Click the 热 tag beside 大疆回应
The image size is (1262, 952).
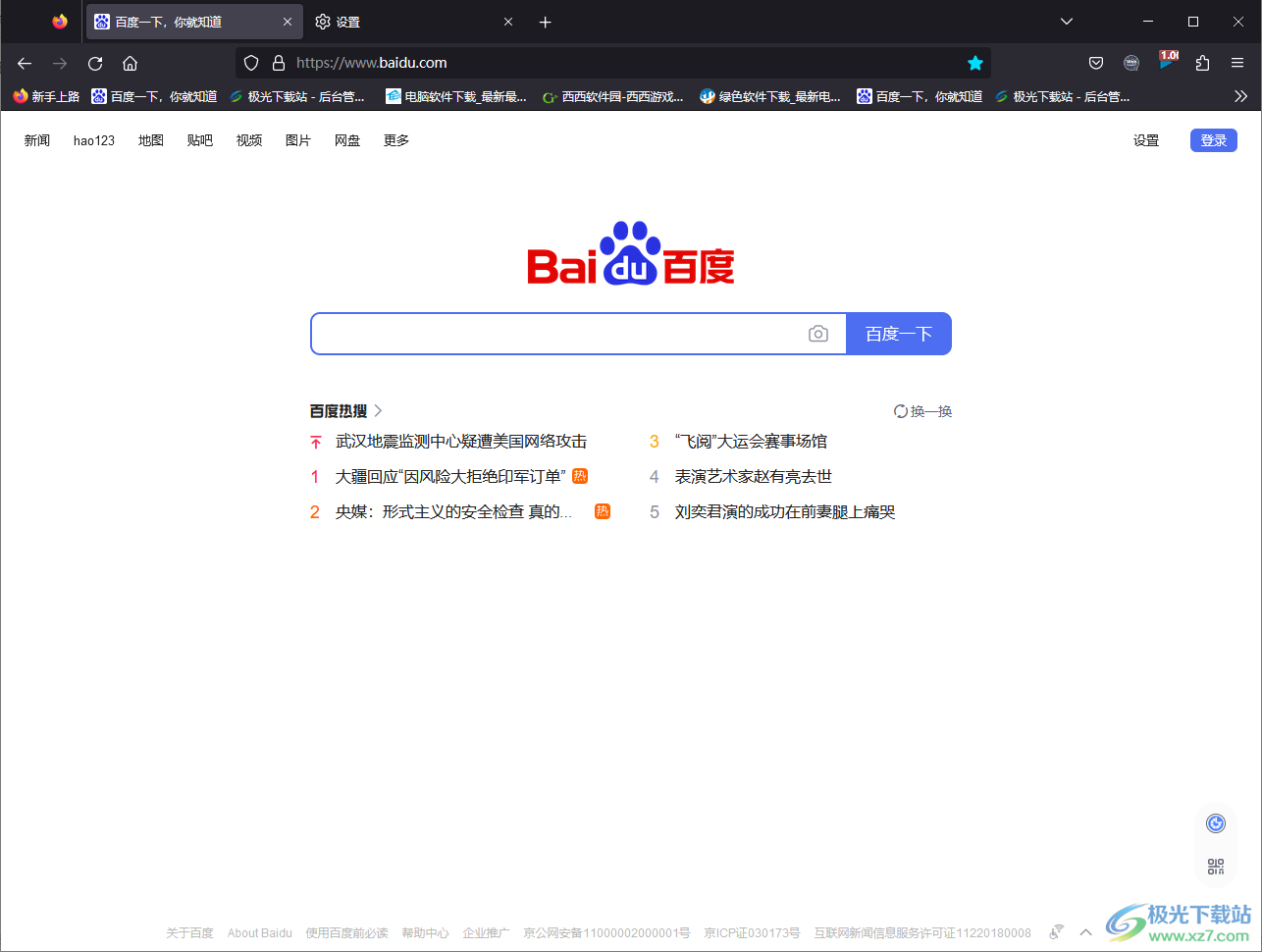(580, 476)
